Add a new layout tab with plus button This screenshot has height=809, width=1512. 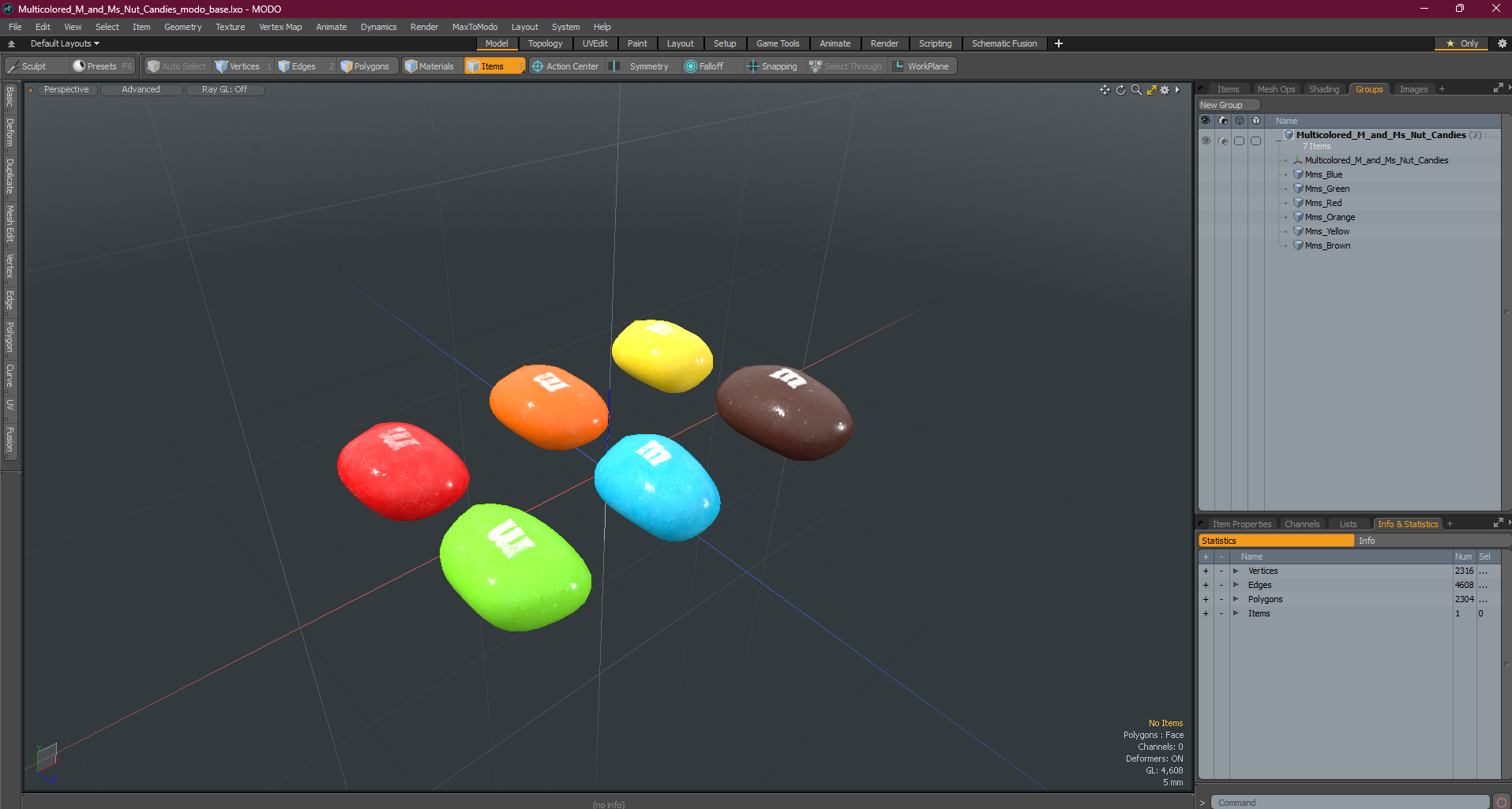(x=1059, y=43)
